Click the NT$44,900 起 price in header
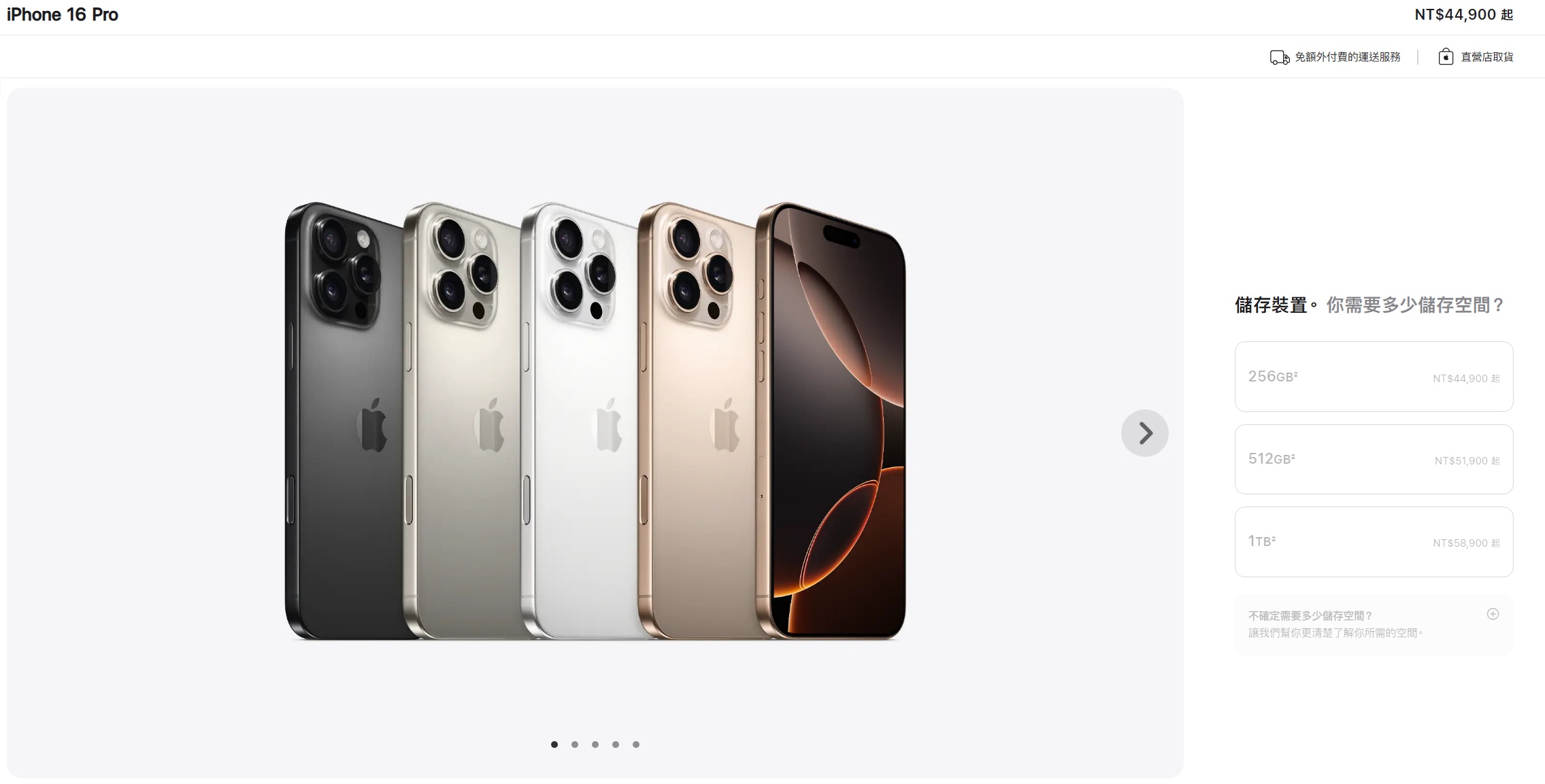 click(x=1464, y=15)
